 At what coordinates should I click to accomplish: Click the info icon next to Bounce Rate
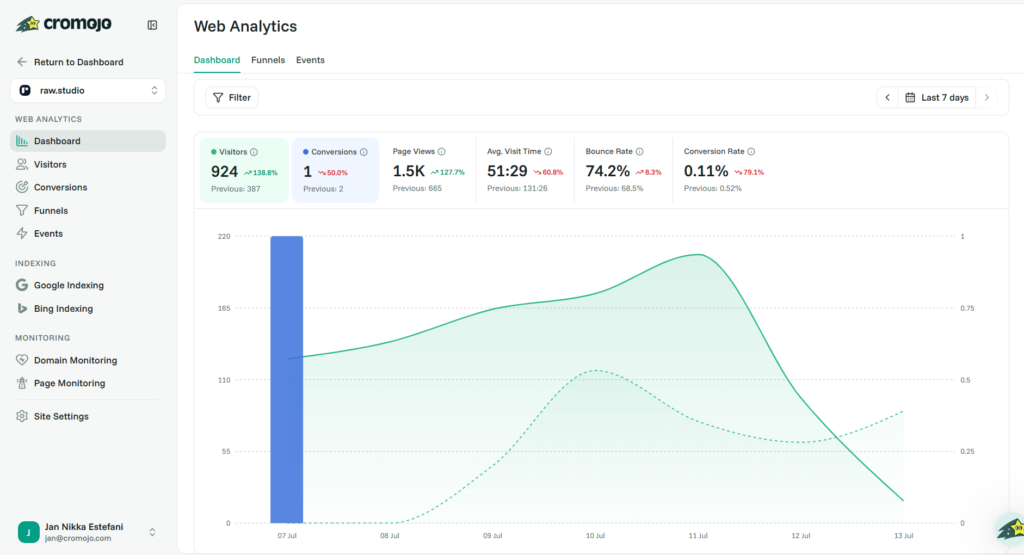point(639,151)
